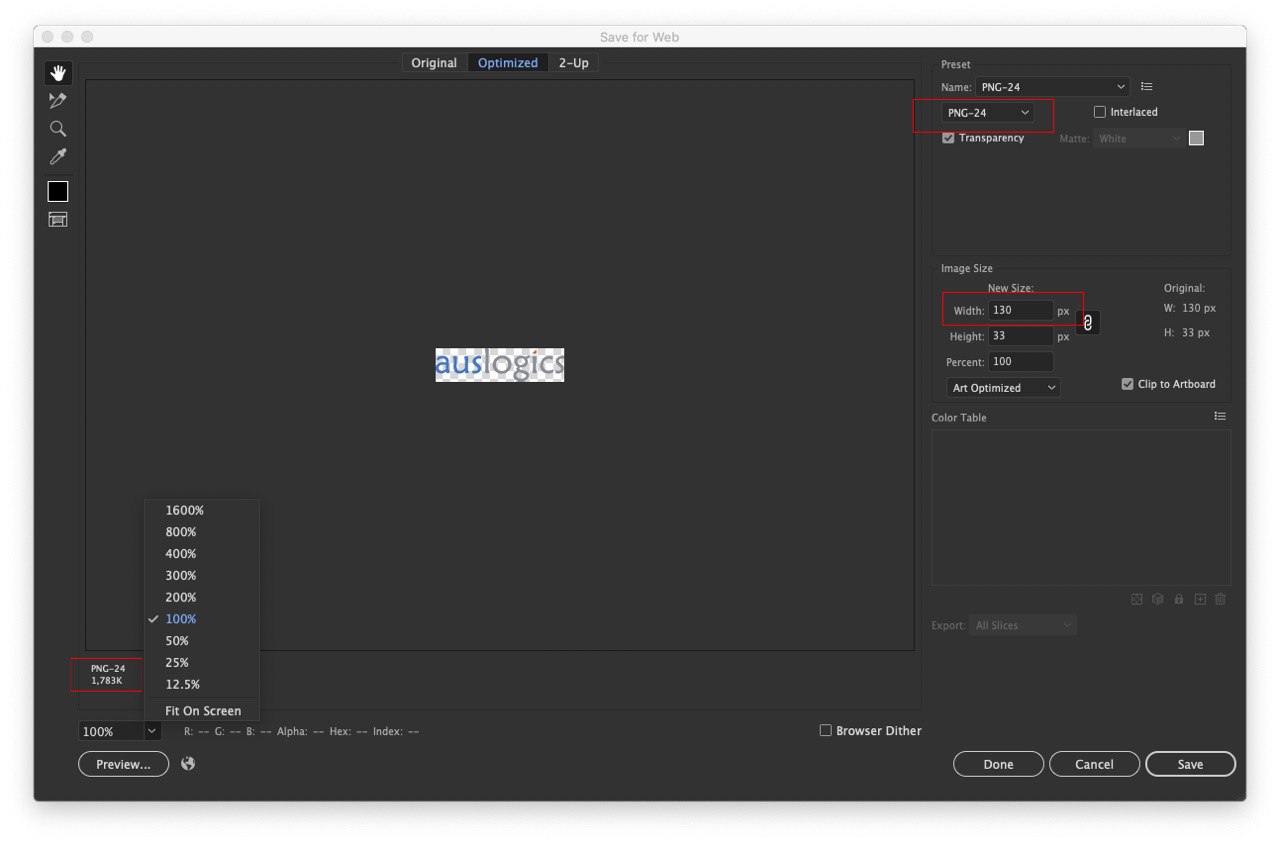Choose 50% from the zoom menu
This screenshot has width=1280, height=843.
point(202,641)
